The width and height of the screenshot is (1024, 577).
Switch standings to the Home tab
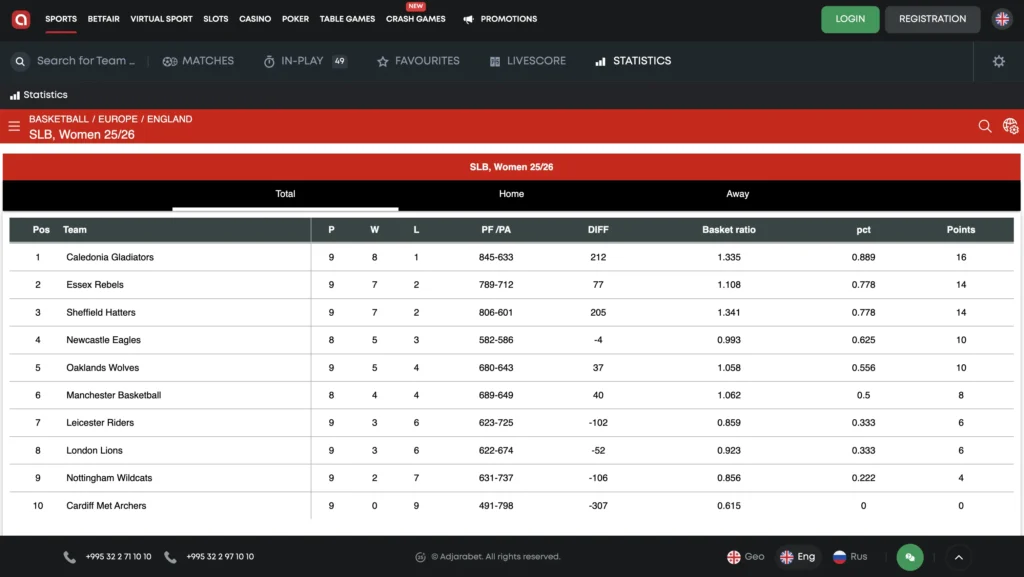tap(511, 194)
